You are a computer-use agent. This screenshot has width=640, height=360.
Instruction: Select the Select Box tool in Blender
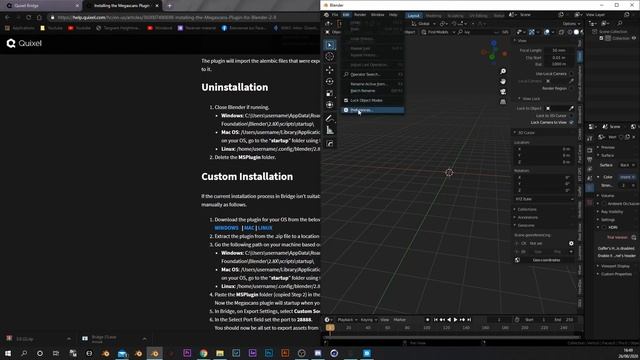tap(330, 45)
